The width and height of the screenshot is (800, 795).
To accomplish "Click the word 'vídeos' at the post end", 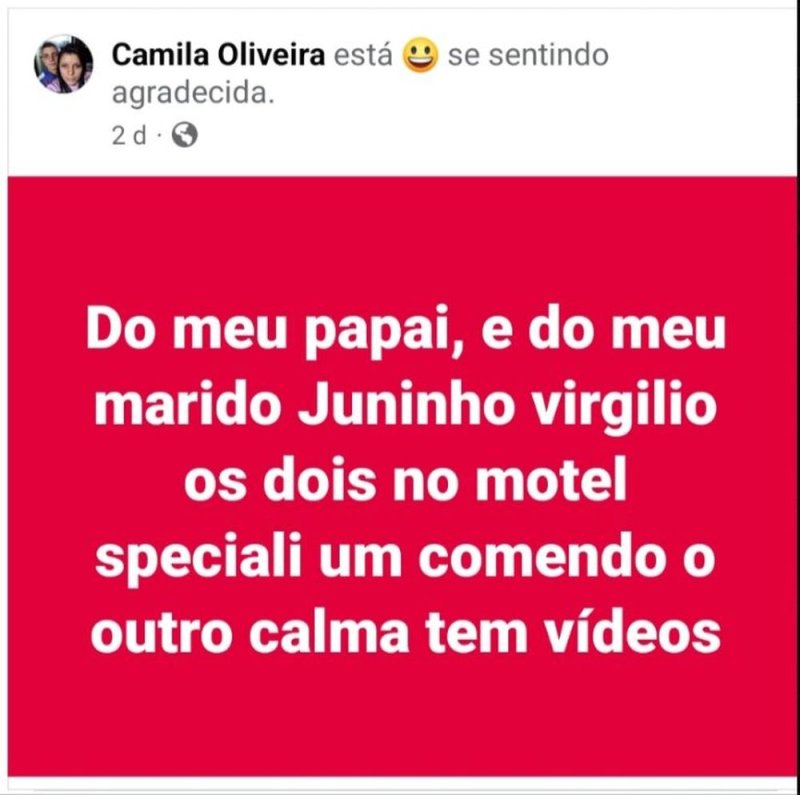I will [632, 632].
